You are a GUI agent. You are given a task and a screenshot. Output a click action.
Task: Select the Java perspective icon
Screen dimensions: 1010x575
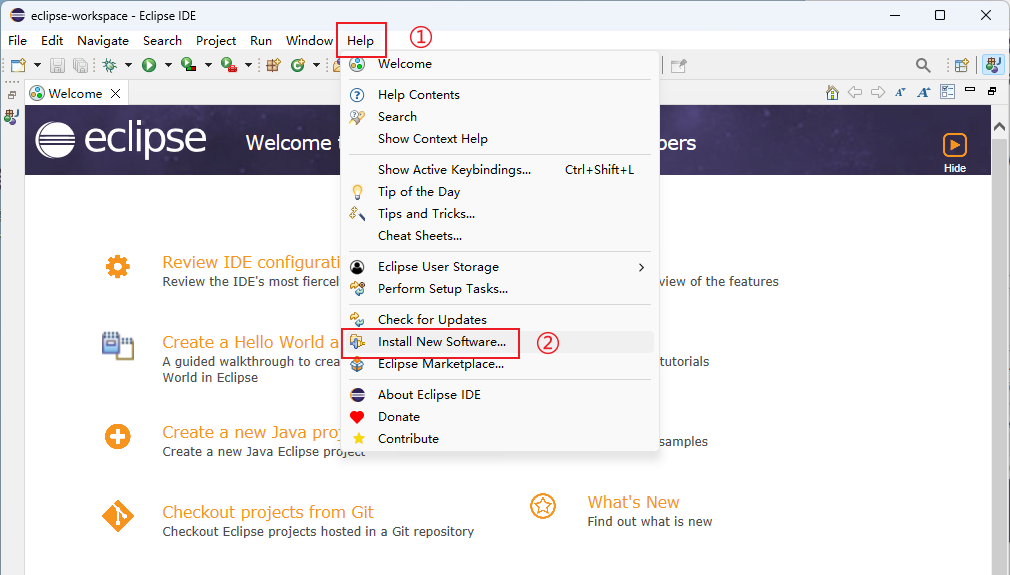pos(993,65)
